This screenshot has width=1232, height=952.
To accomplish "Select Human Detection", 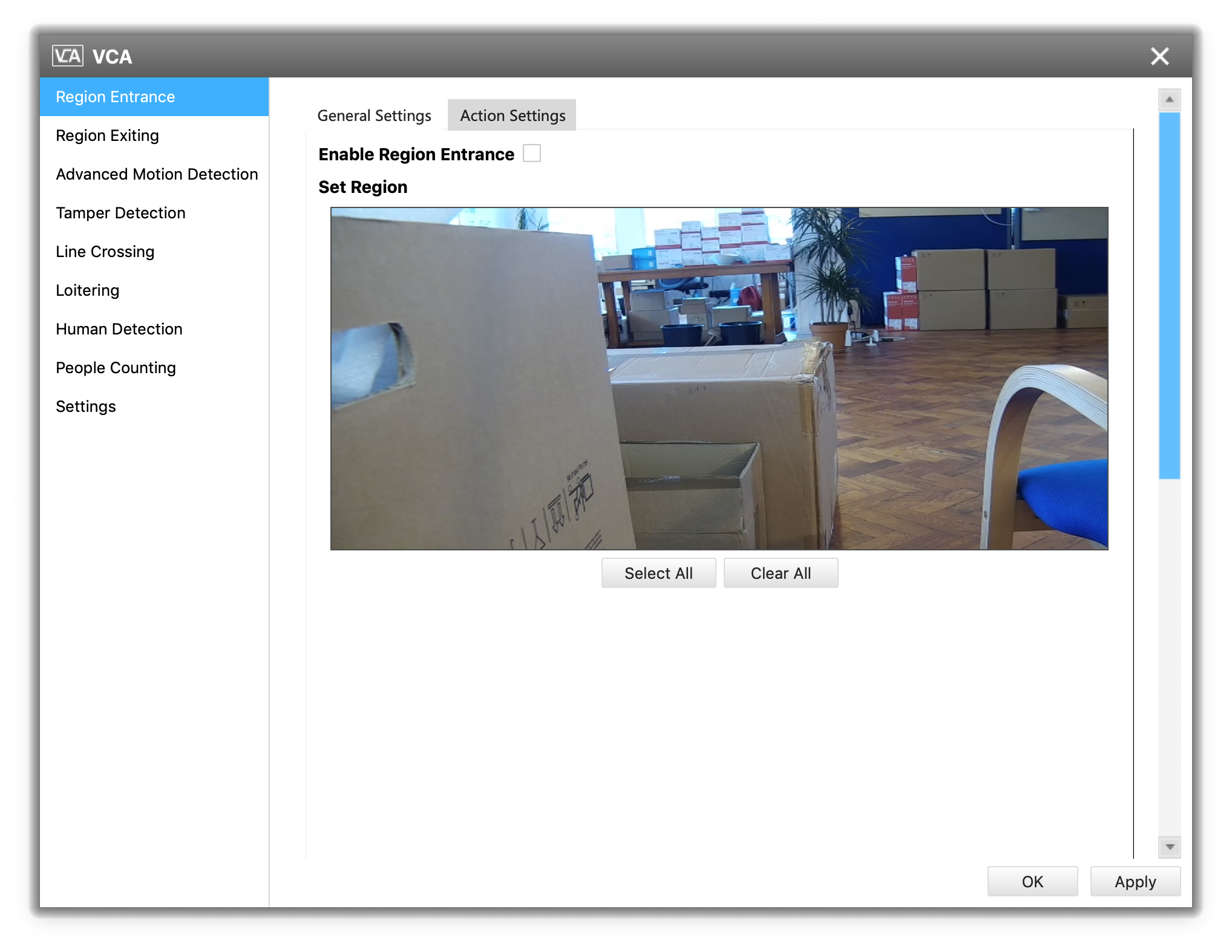I will [119, 328].
